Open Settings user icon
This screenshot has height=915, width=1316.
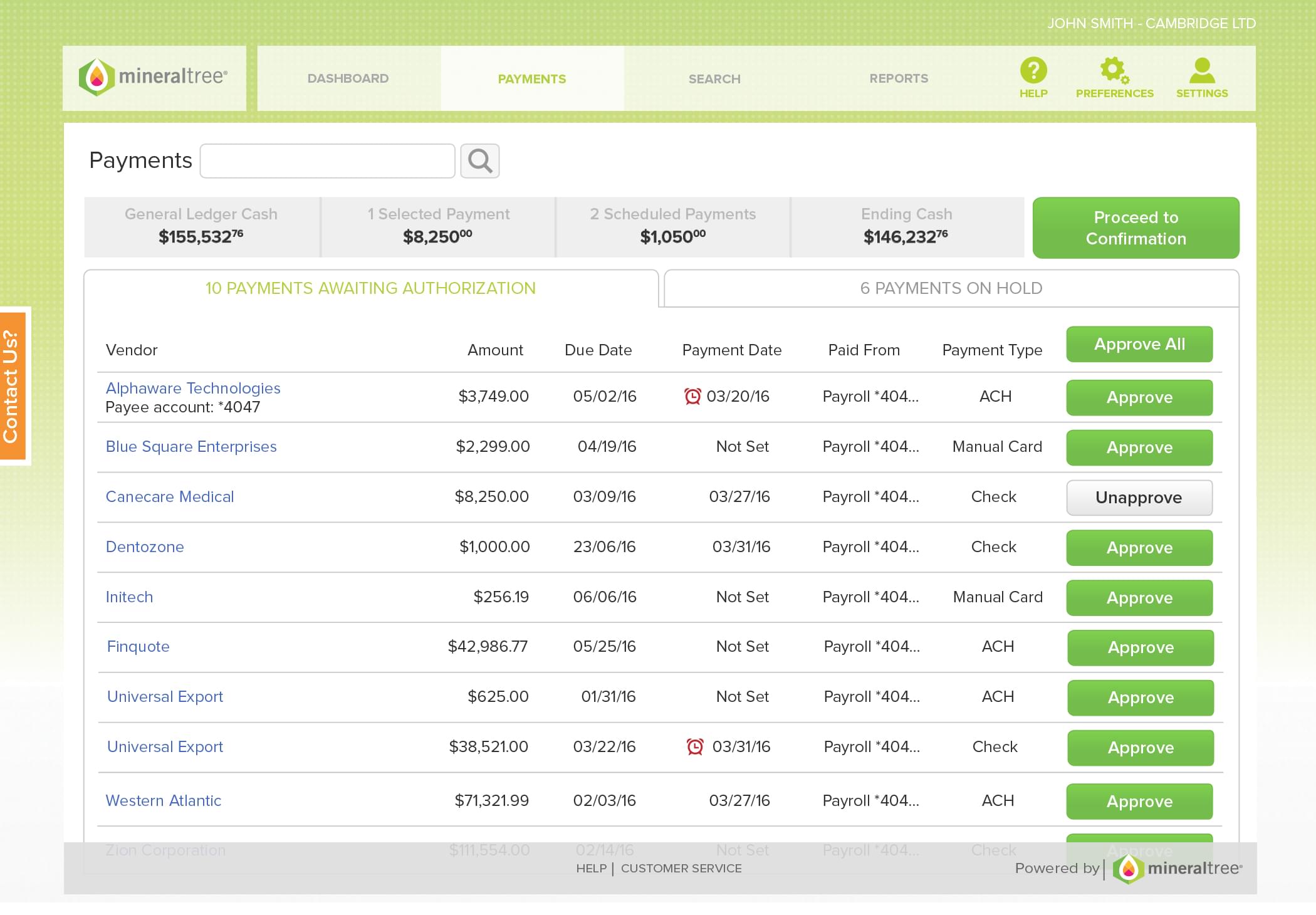point(1202,70)
